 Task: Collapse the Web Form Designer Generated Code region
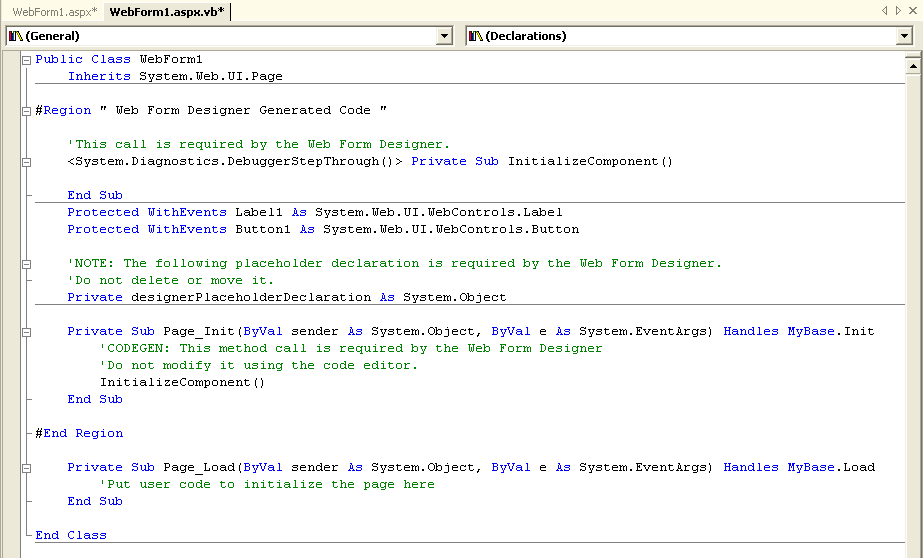tap(26, 111)
